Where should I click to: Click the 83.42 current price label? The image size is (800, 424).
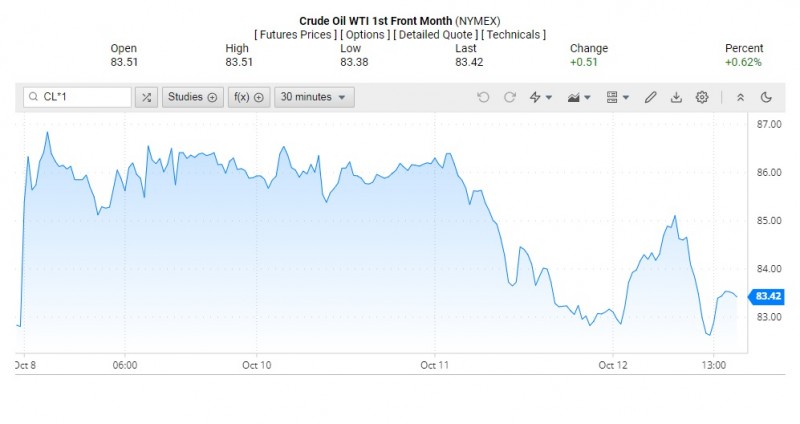[x=767, y=296]
